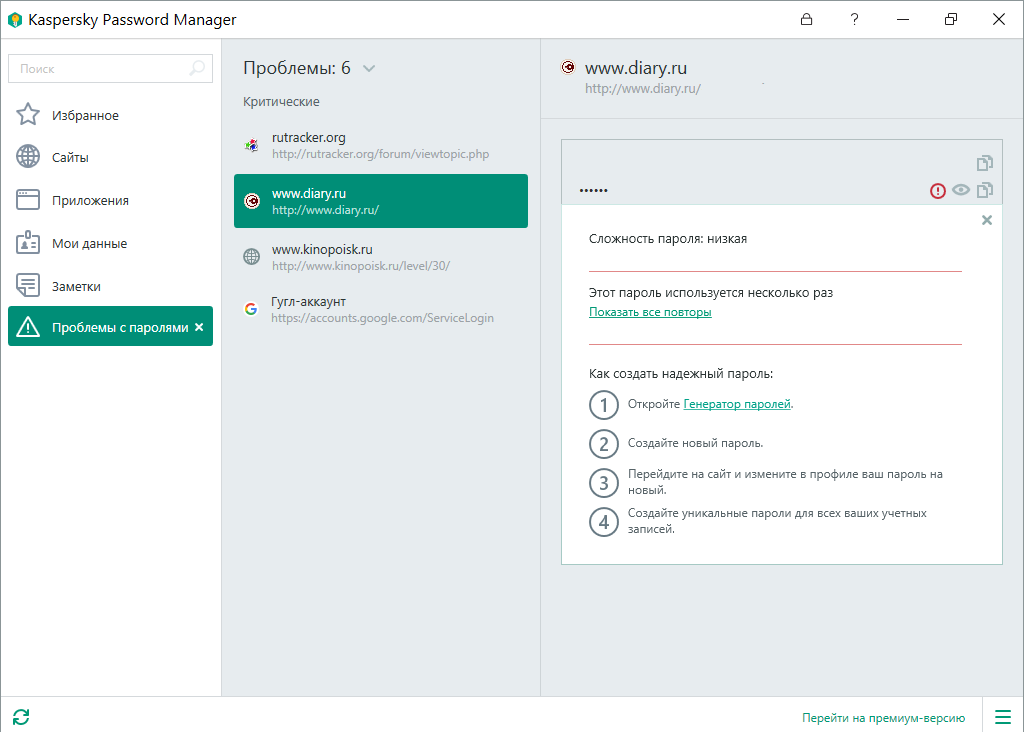Viewport: 1024px width, 732px height.
Task: Open the hamburger menu at bottom right
Action: [x=1003, y=716]
